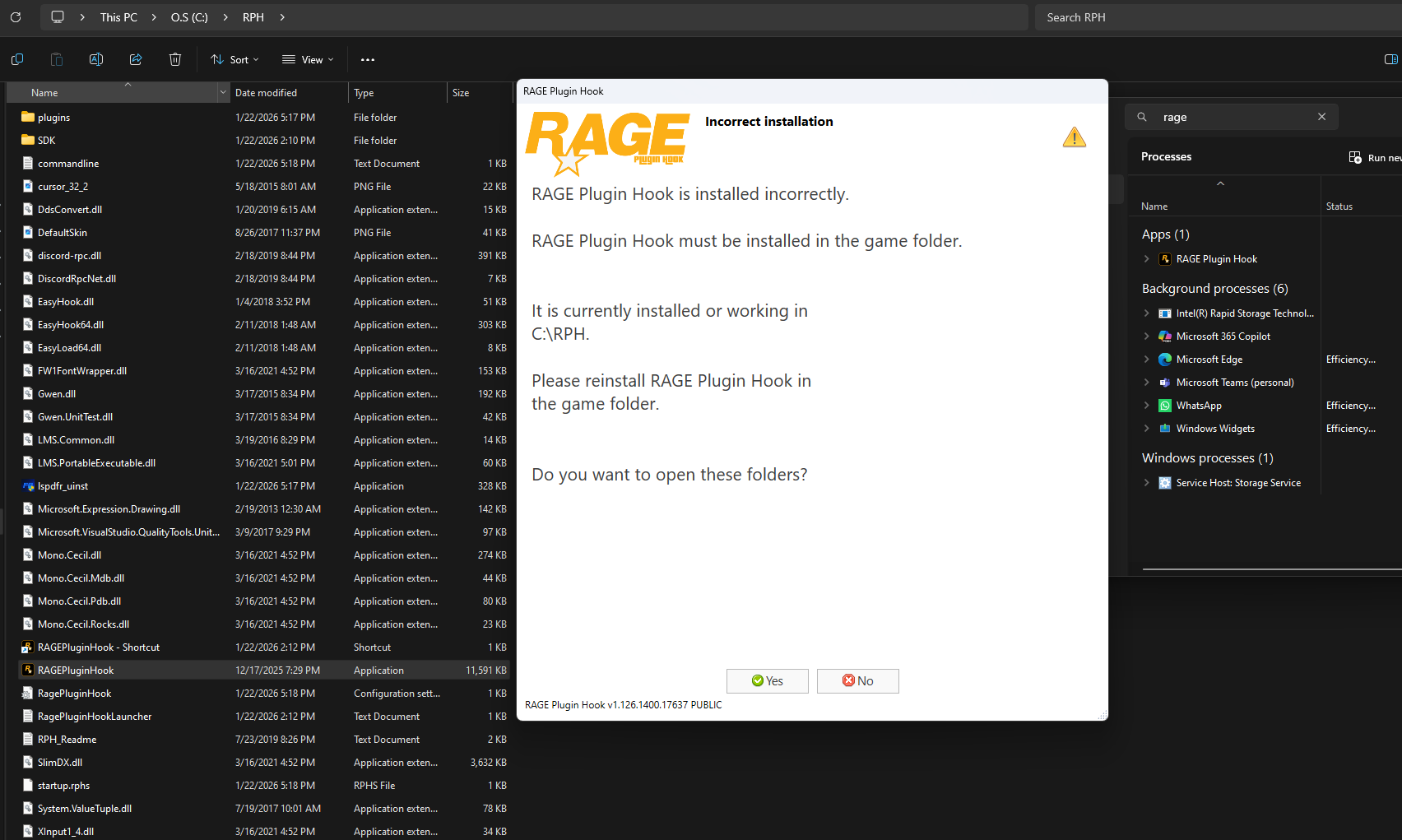Click the Share icon in the toolbar

136,59
